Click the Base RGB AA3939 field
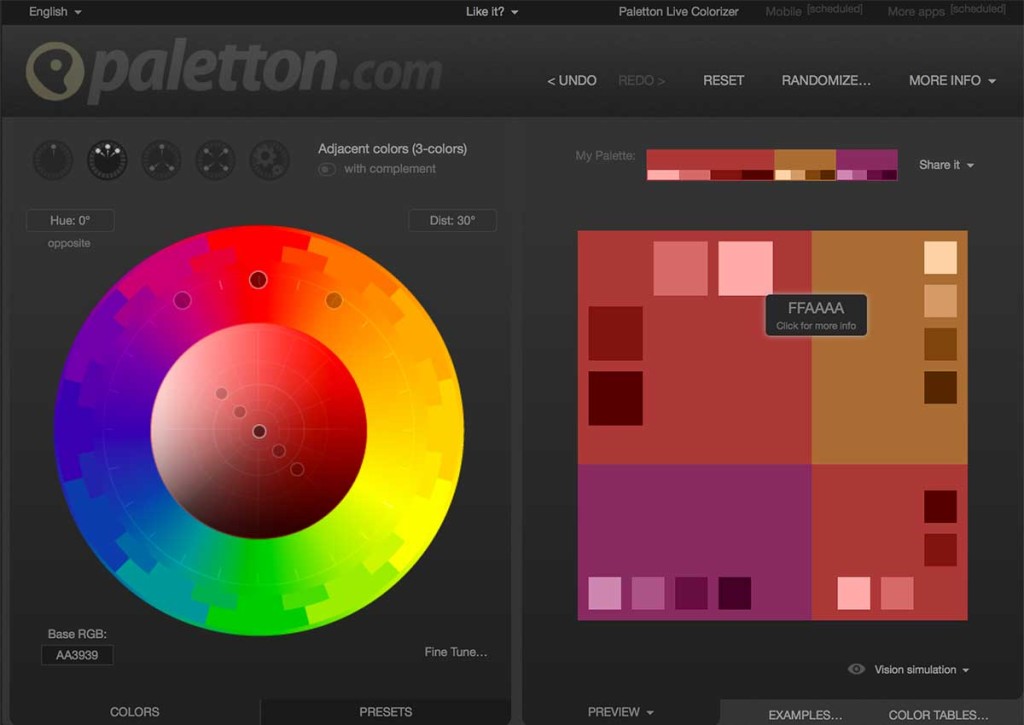This screenshot has width=1024, height=725. click(x=77, y=654)
